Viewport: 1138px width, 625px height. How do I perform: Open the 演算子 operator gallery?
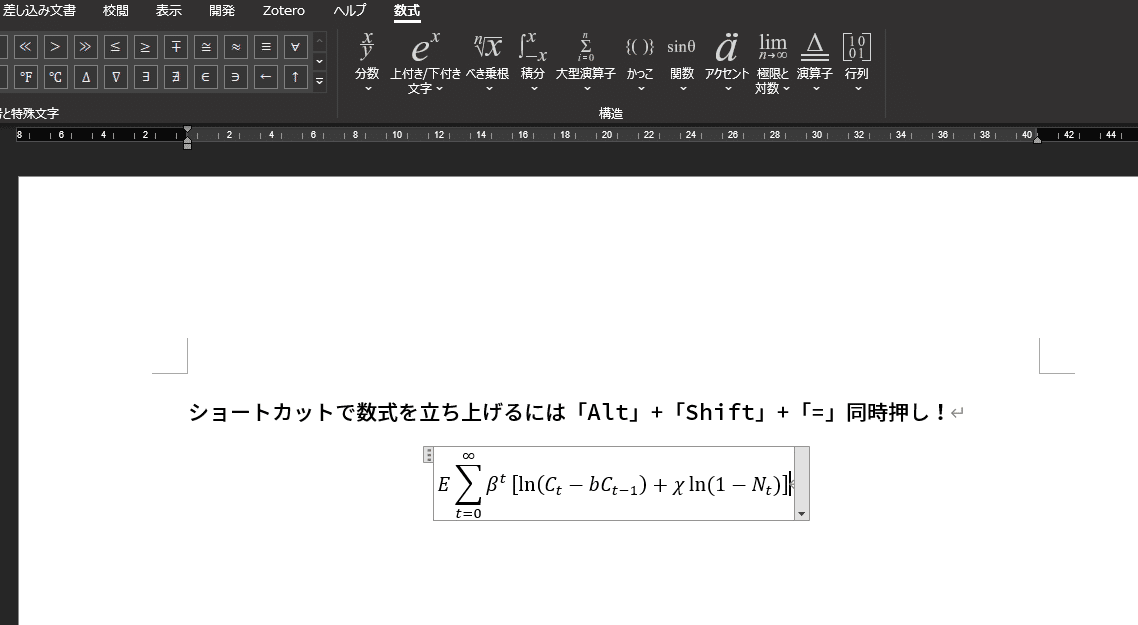[815, 62]
